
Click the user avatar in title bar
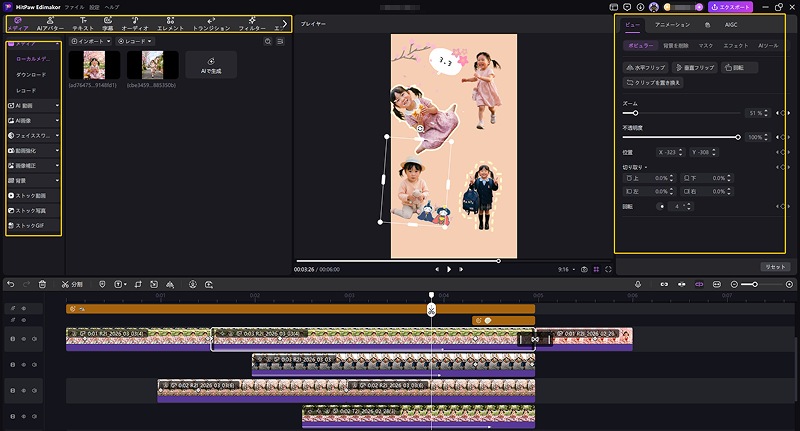[x=654, y=7]
